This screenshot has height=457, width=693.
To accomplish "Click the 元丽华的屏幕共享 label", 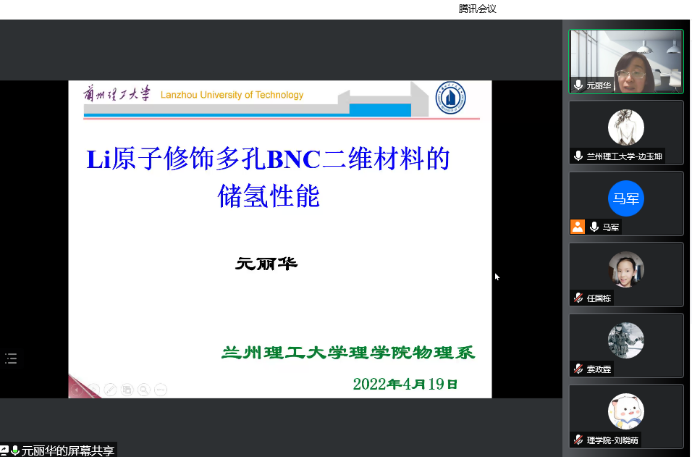I will click(68, 450).
